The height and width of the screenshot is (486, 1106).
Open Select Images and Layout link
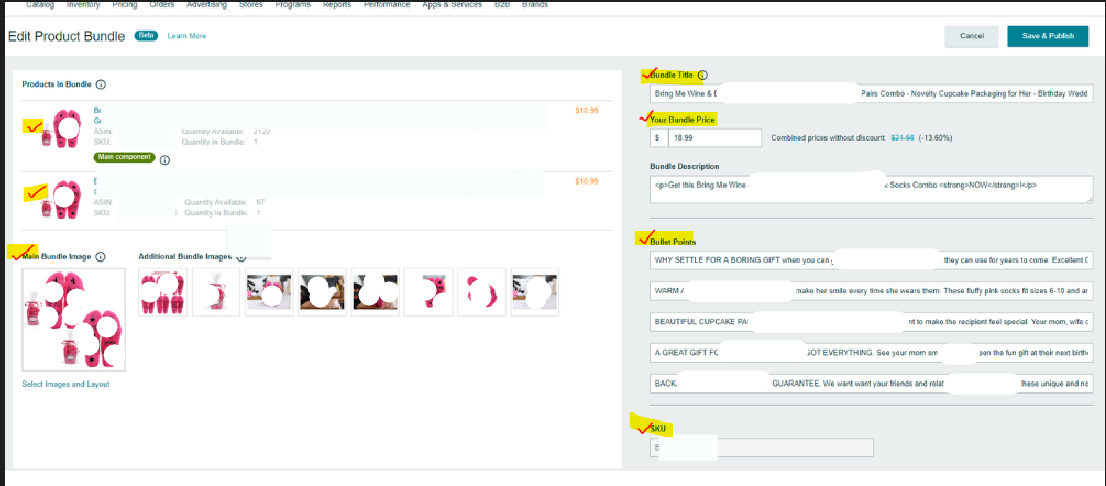(66, 384)
